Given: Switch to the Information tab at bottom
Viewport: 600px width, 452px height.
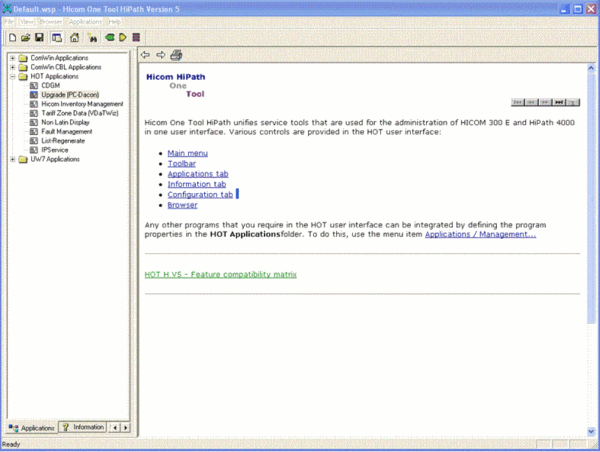Looking at the screenshot, I should click(83, 427).
